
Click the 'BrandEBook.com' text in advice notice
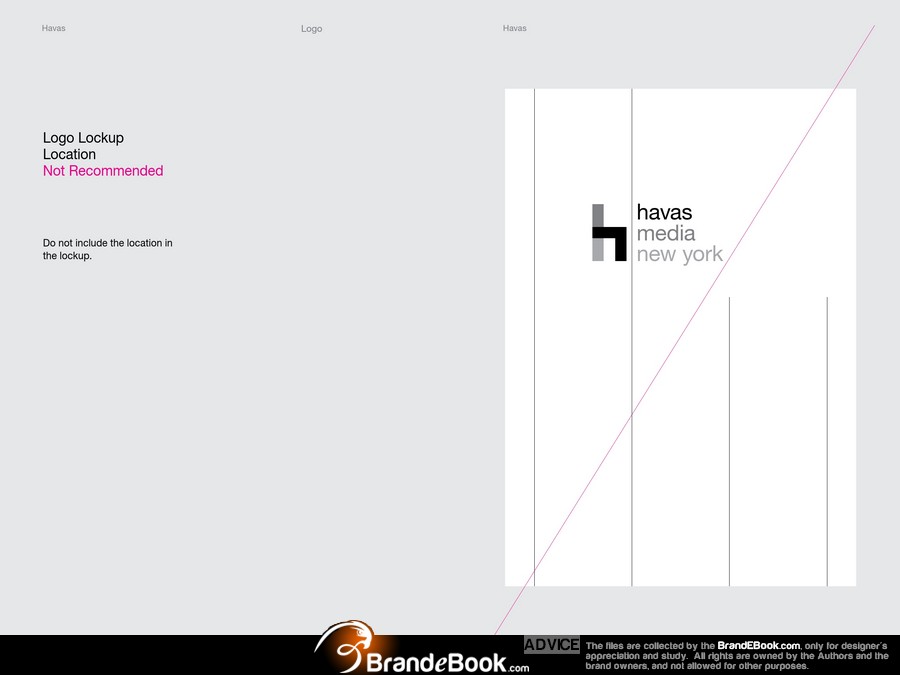point(758,646)
